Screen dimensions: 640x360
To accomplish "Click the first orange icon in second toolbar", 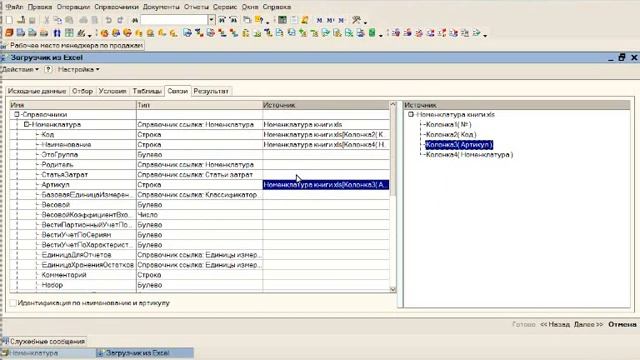I will click(9, 33).
